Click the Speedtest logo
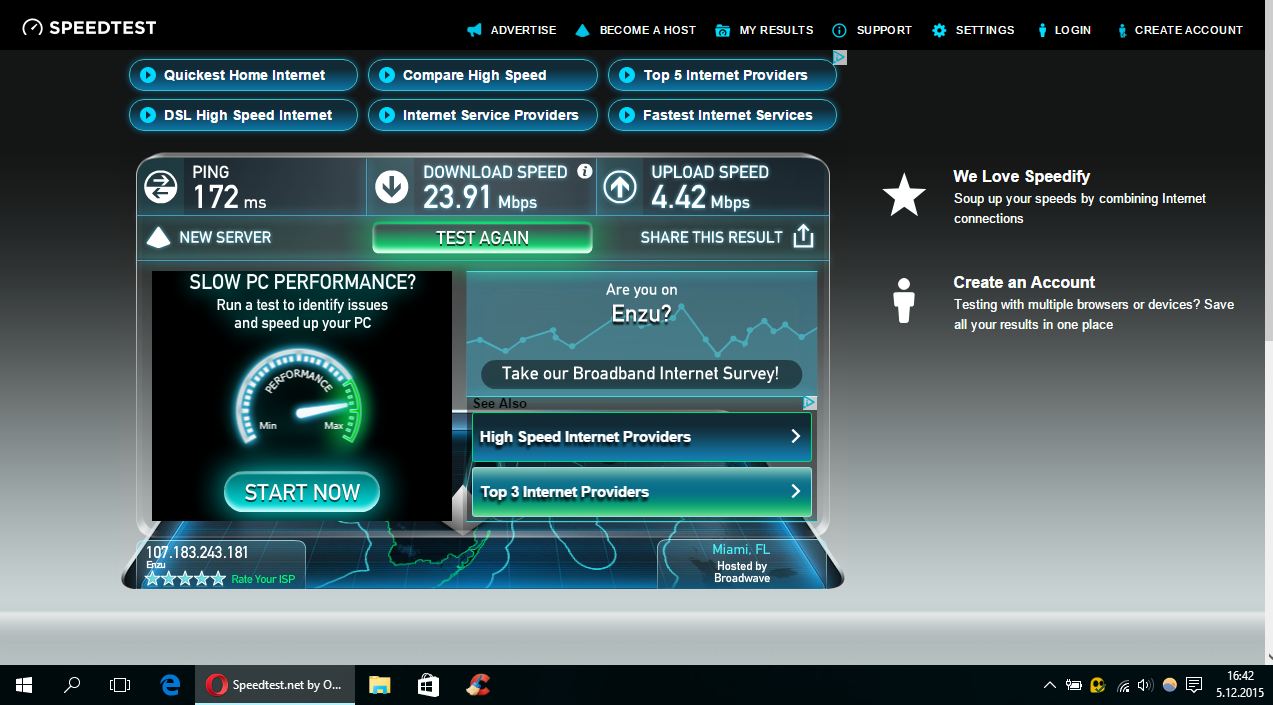 click(89, 28)
